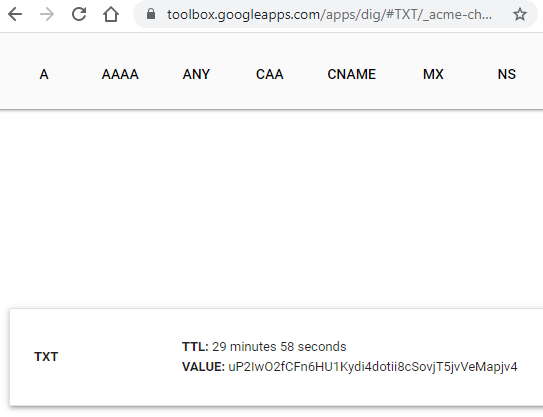View site security via lock icon
The width and height of the screenshot is (543, 417).
coord(151,14)
